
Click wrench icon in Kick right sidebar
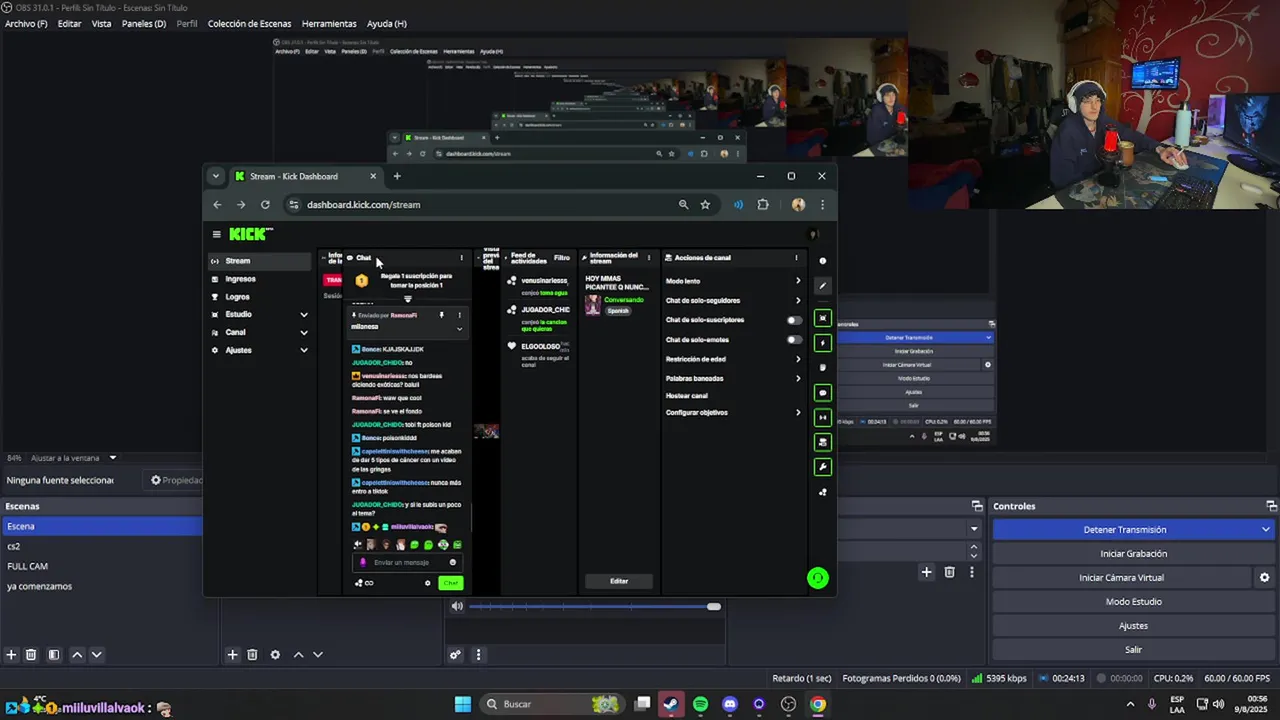point(823,467)
